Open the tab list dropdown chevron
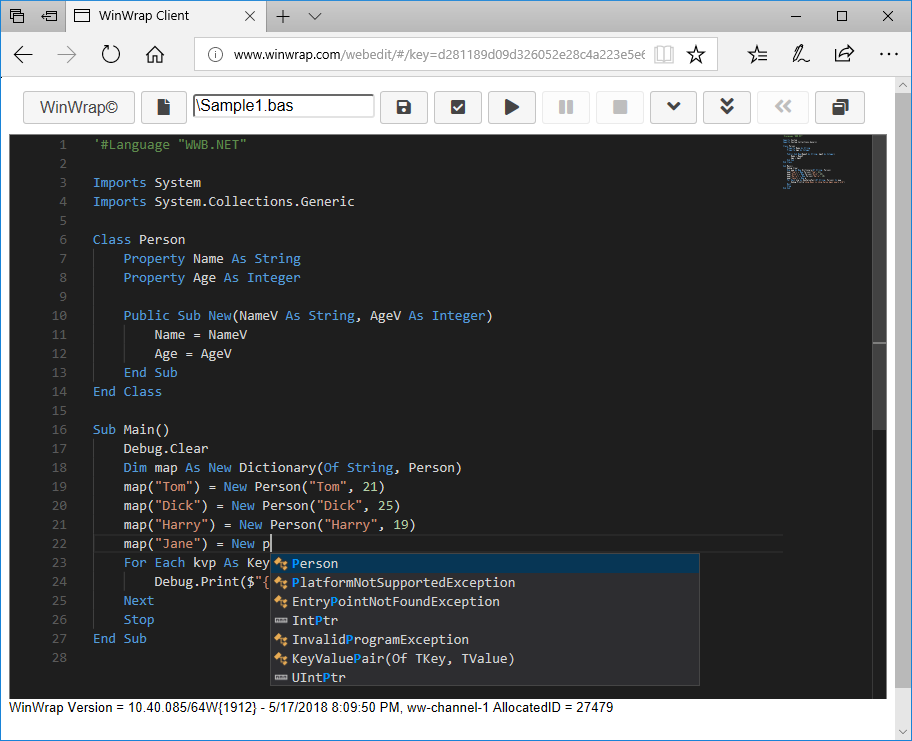Screen dimensions: 912x741 pos(314,16)
